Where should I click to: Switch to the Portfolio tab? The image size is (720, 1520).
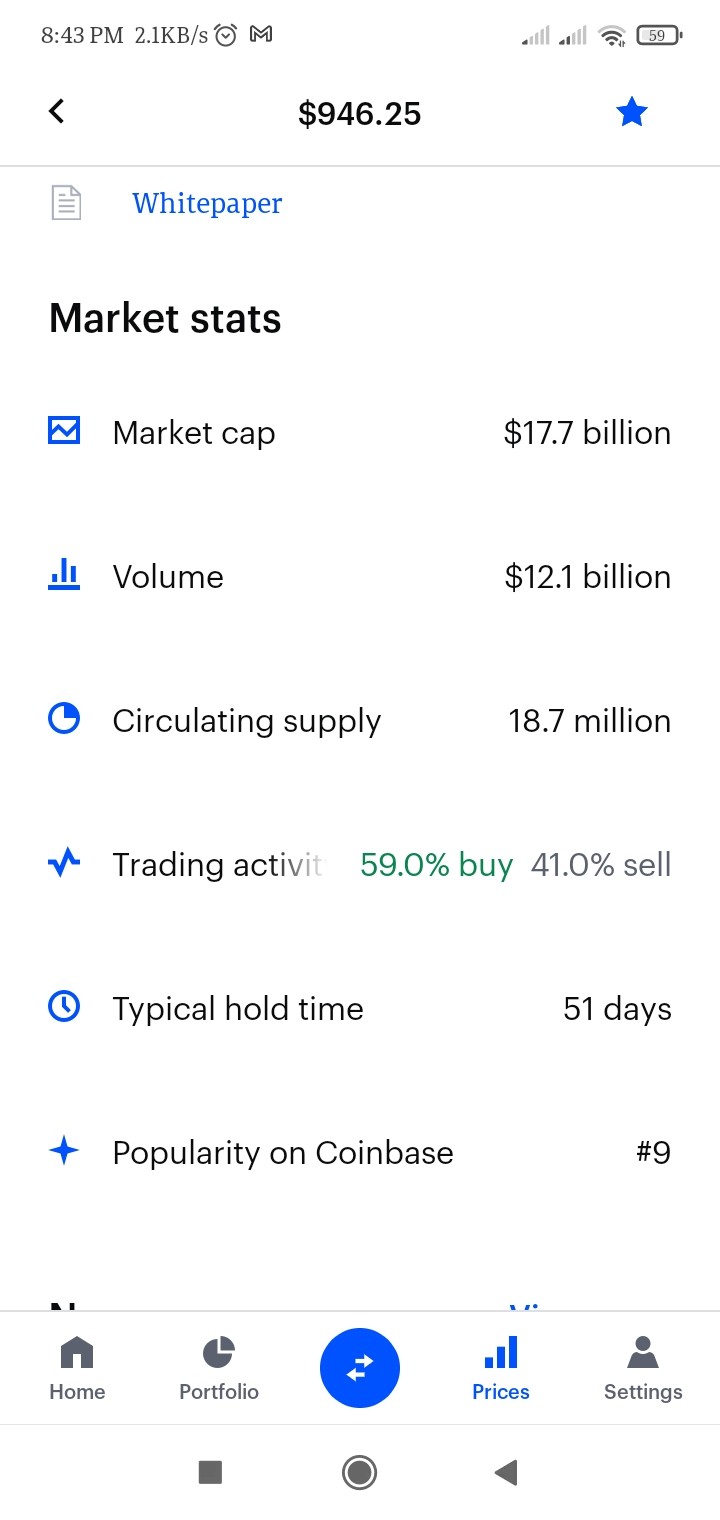[219, 1369]
